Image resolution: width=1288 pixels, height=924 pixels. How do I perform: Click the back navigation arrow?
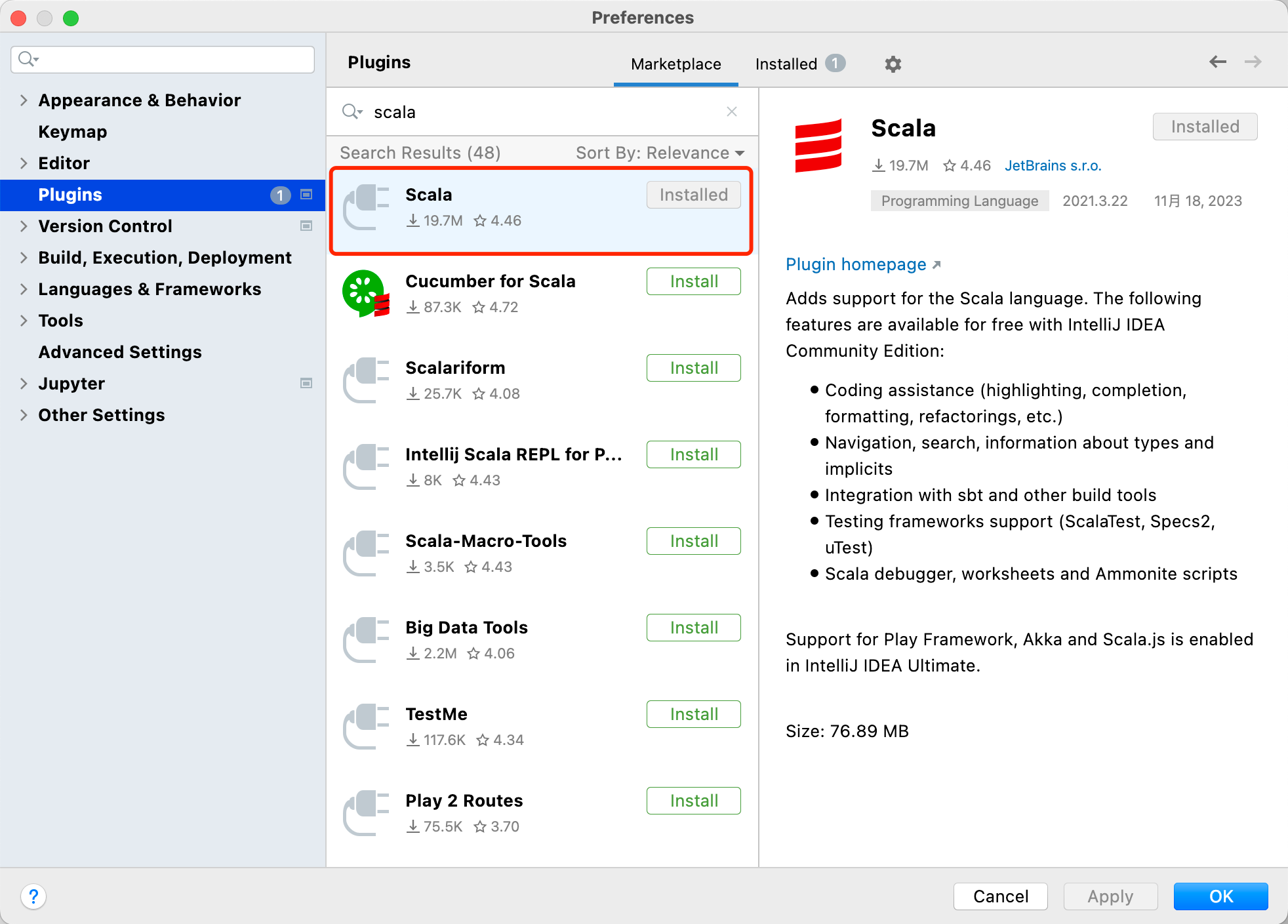point(1217,62)
